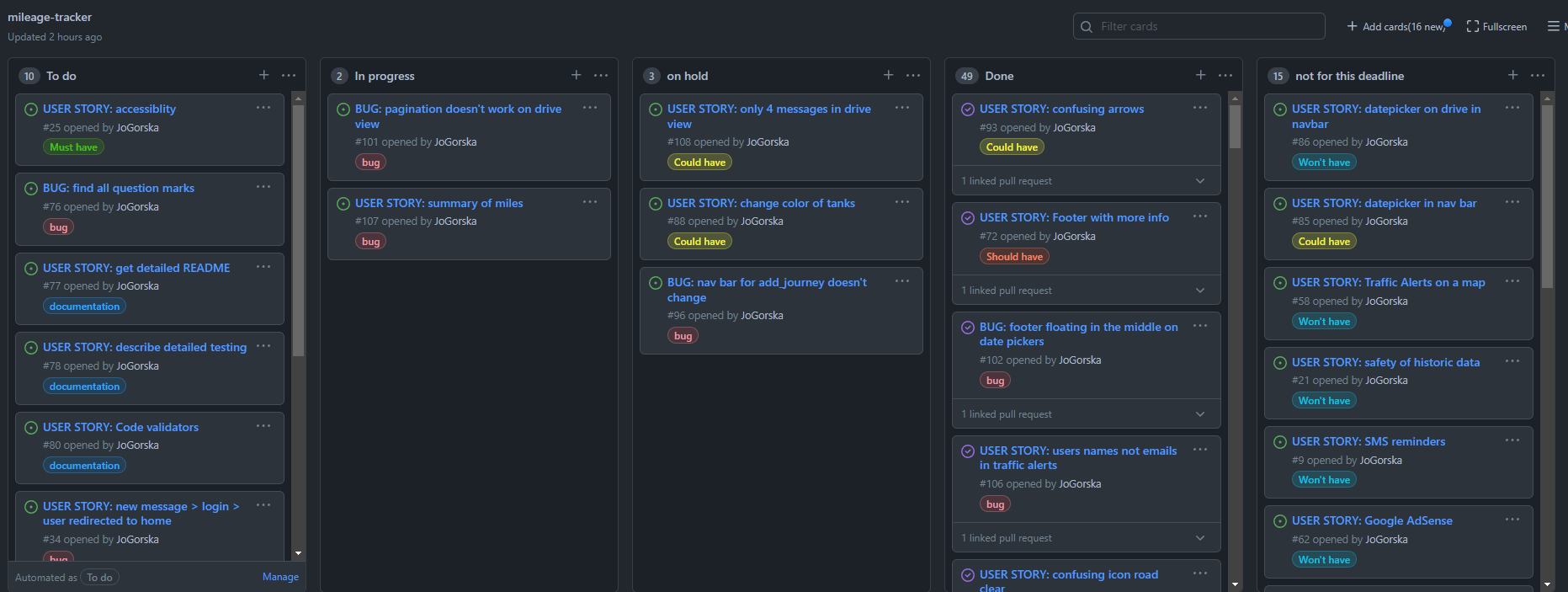Image resolution: width=1568 pixels, height=592 pixels.
Task: Click the open issue icon on summary of miles card
Action: (343, 203)
